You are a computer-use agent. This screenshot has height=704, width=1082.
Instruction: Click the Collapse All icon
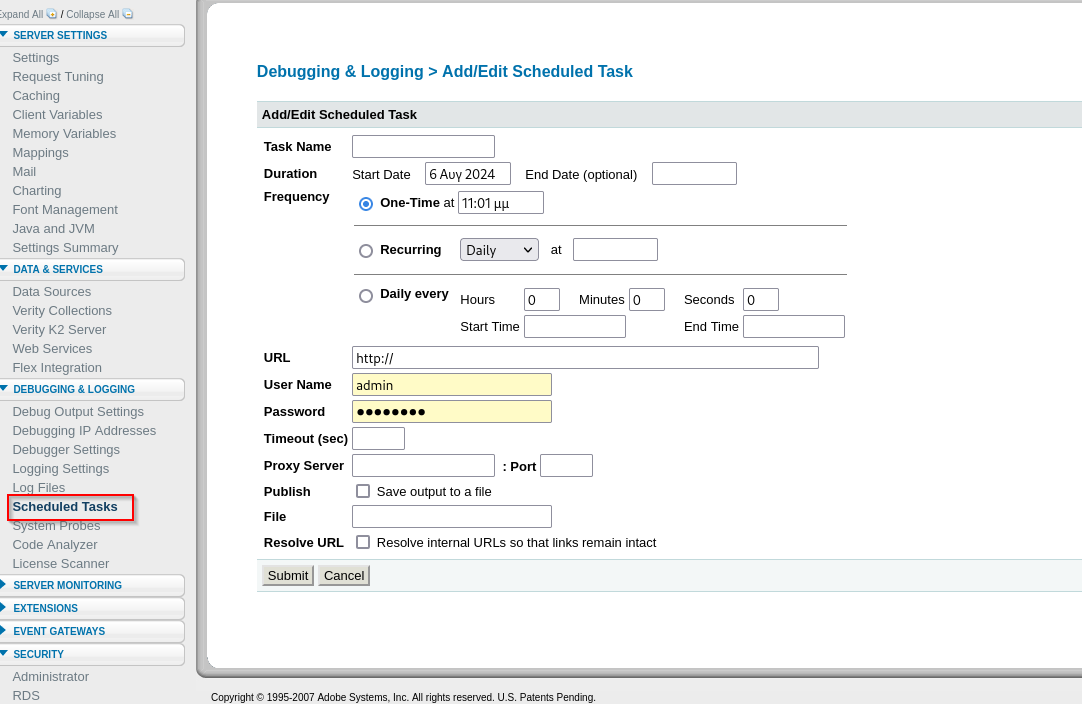(x=127, y=14)
